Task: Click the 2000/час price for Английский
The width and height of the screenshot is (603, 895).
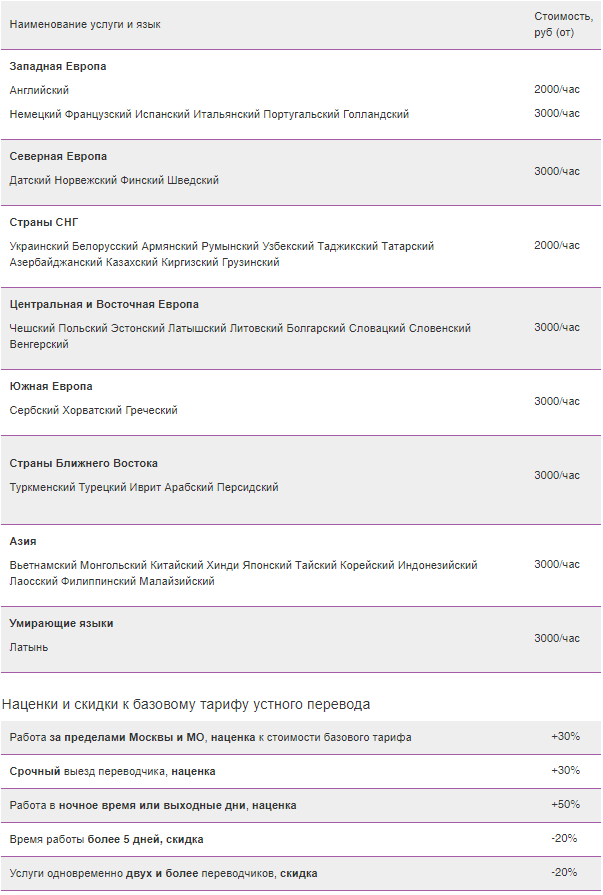Action: pos(557,89)
